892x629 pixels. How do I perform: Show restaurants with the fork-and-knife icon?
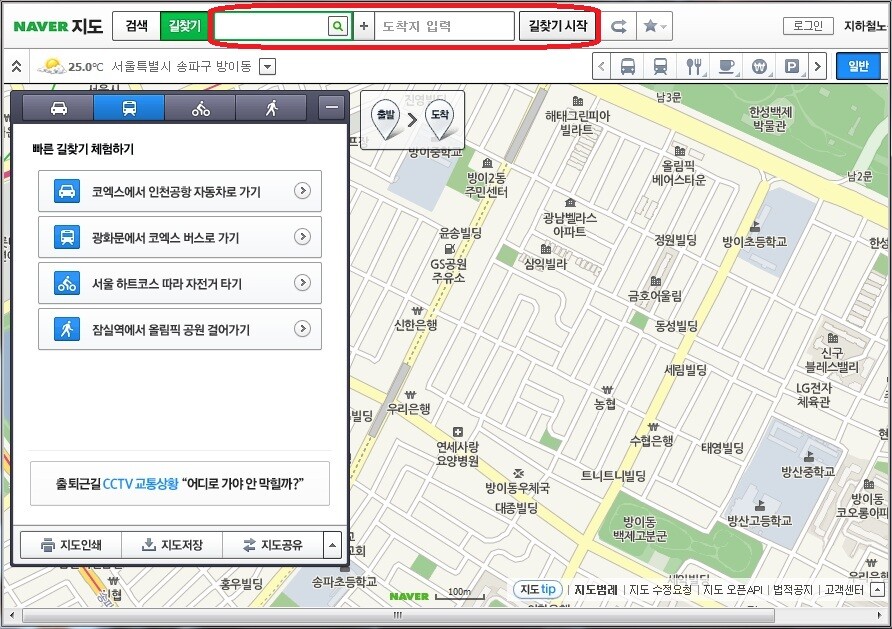(694, 67)
